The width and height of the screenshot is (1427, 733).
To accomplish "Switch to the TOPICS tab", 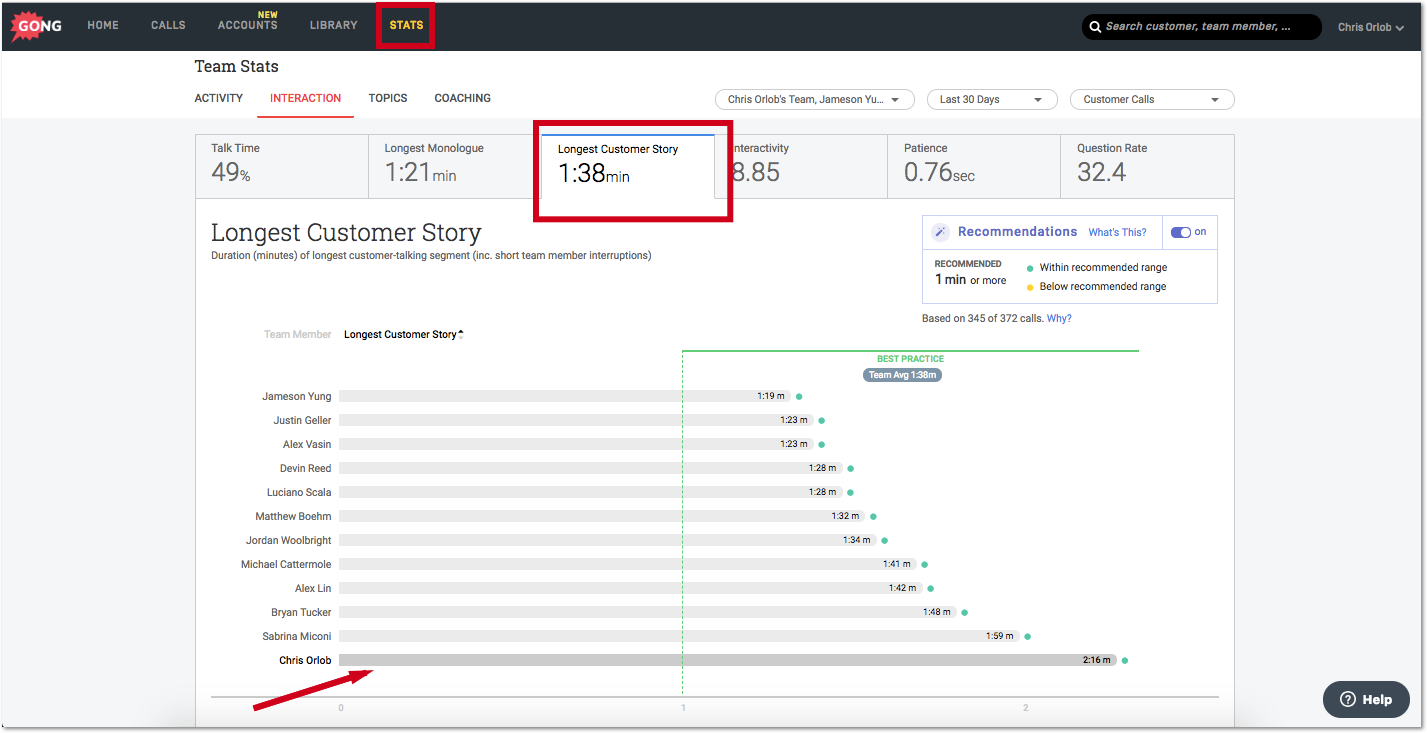I will click(x=388, y=98).
